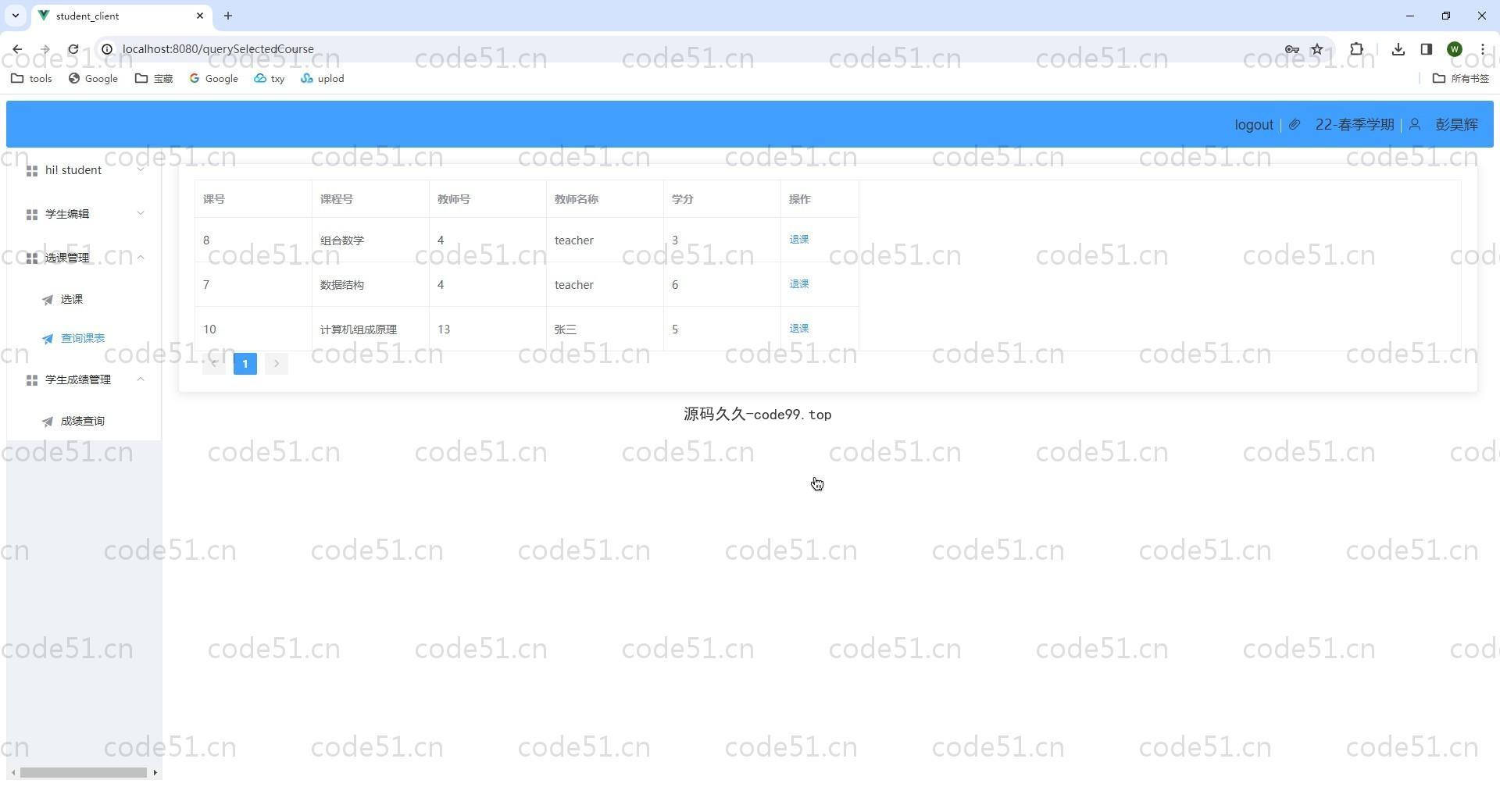Click 退课 for 计算机组成原理 course
Viewport: 1500px width, 812px height.
798,329
